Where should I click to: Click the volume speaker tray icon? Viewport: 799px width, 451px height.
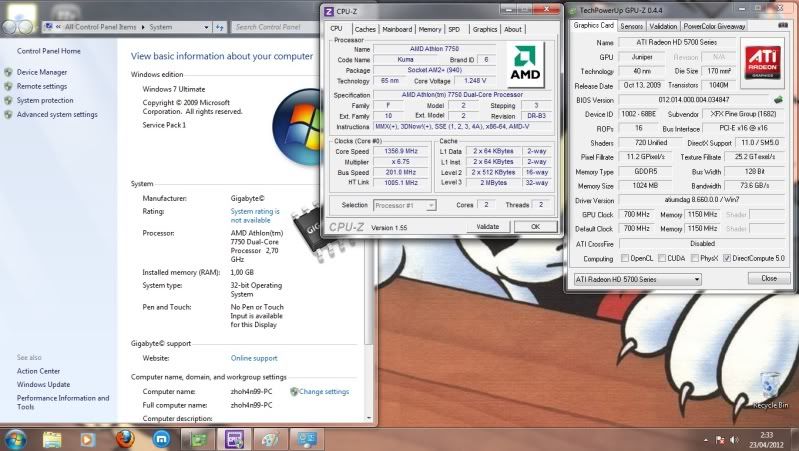734,440
